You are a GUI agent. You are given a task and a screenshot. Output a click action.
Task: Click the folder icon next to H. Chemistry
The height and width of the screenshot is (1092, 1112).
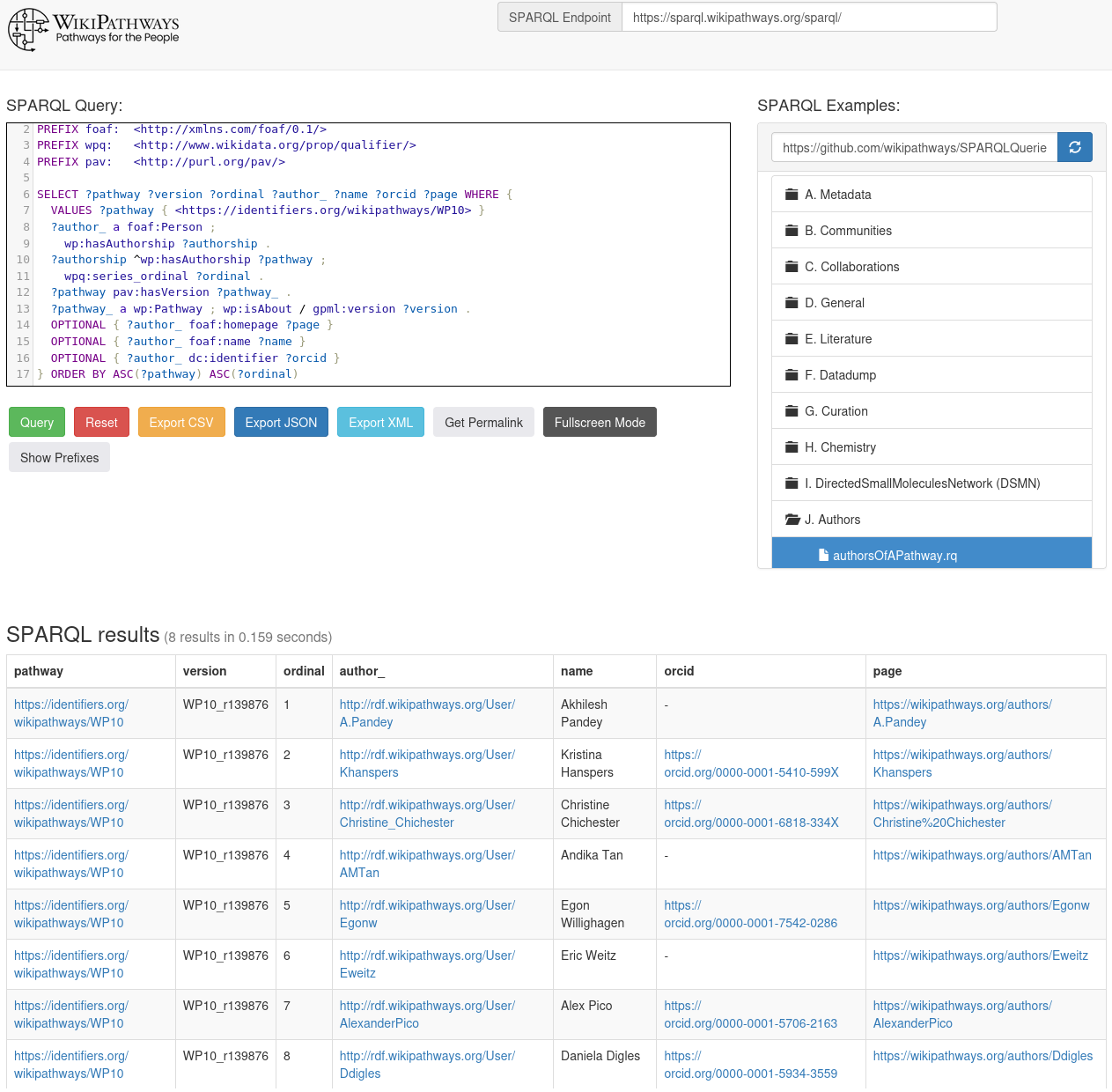(x=792, y=447)
